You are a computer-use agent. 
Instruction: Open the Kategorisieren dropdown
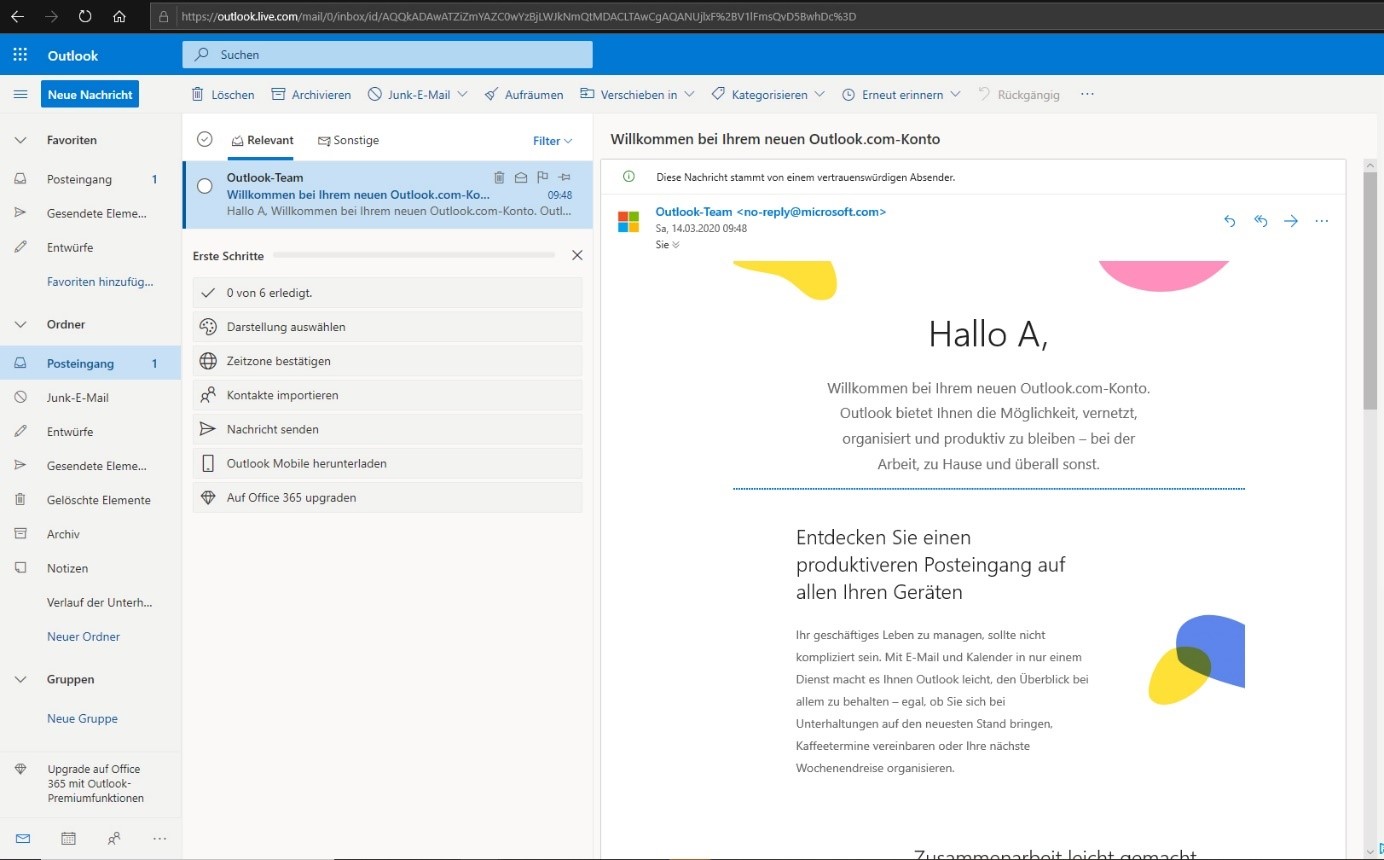pos(768,95)
